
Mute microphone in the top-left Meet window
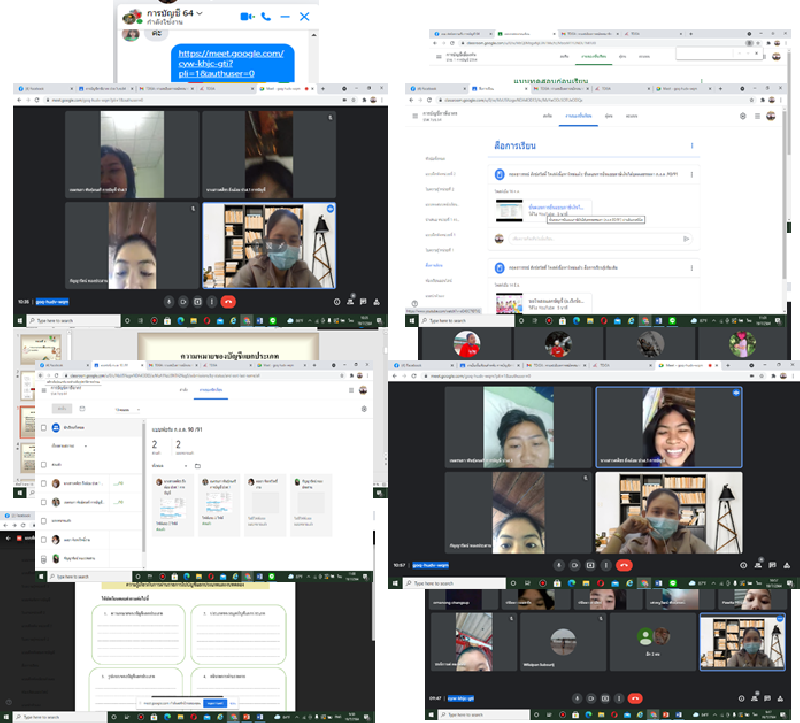pos(168,301)
